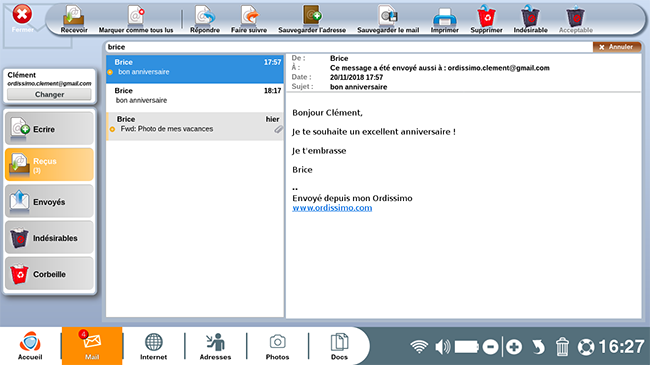Image resolution: width=650 pixels, height=365 pixels.
Task: Click the Mail app in the bottom bar
Action: click(92, 346)
